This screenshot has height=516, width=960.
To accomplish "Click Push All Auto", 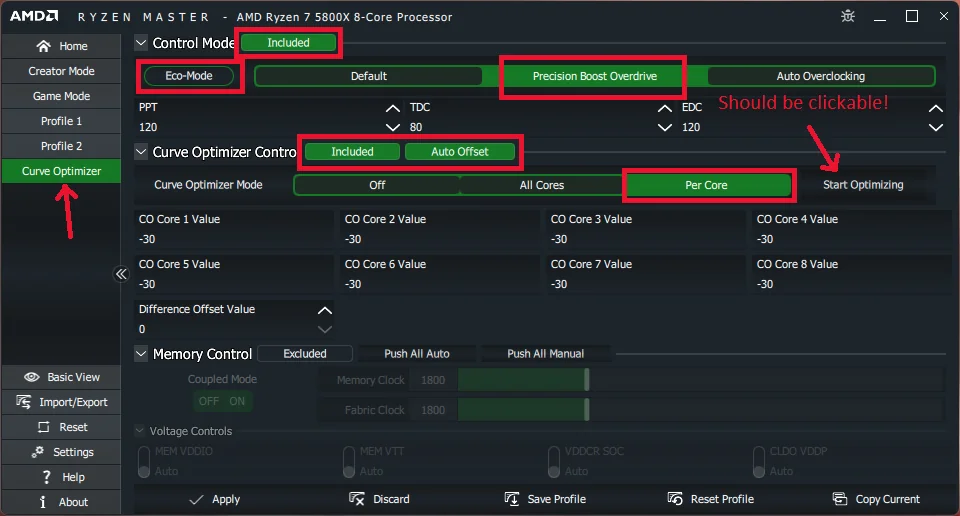I will coord(417,353).
